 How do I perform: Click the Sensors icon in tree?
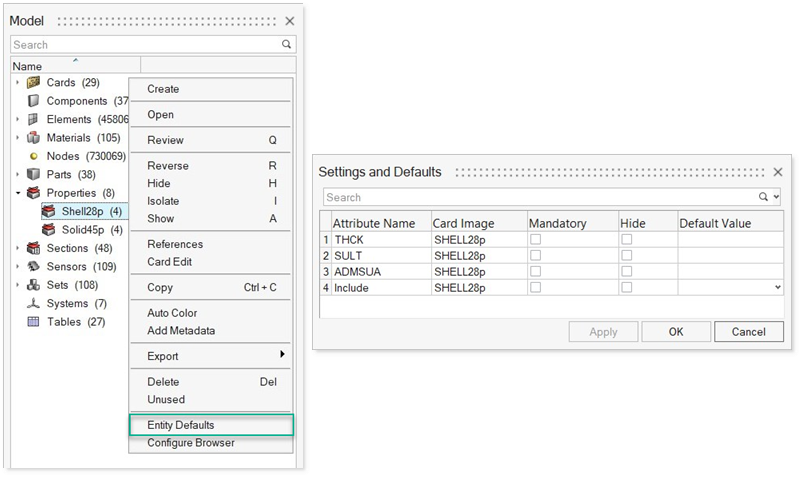pyautogui.click(x=33, y=267)
